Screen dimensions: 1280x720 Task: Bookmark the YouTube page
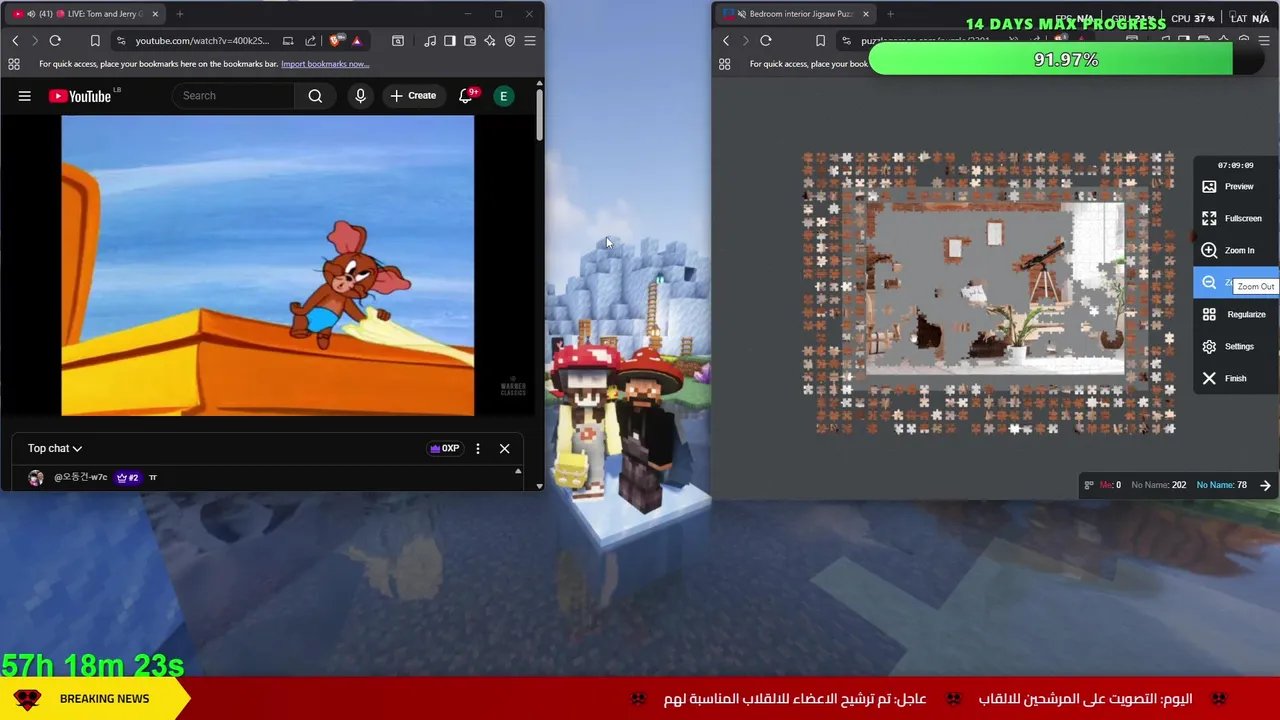(x=95, y=41)
